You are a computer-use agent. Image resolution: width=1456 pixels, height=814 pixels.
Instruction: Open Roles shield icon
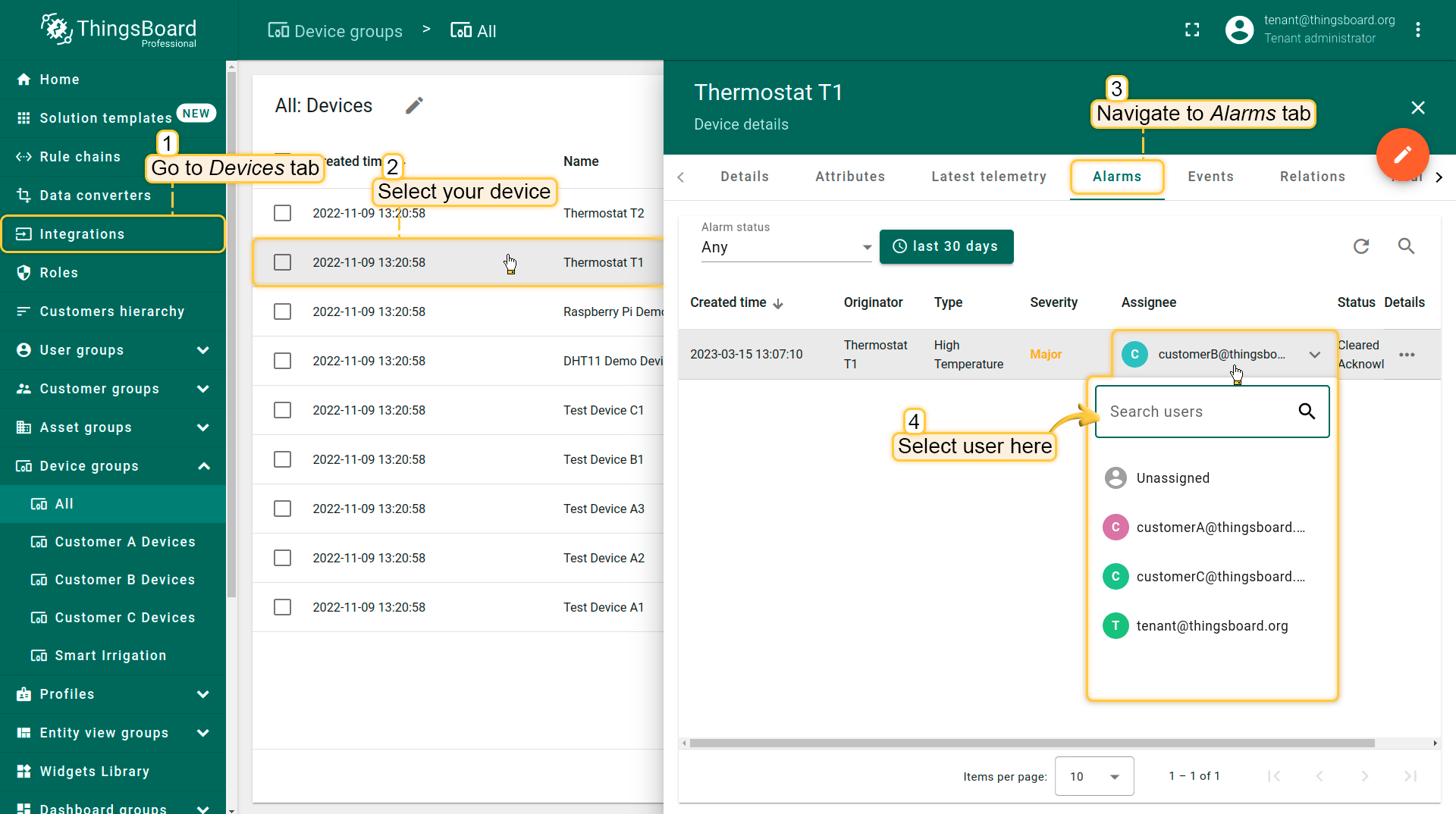24,273
